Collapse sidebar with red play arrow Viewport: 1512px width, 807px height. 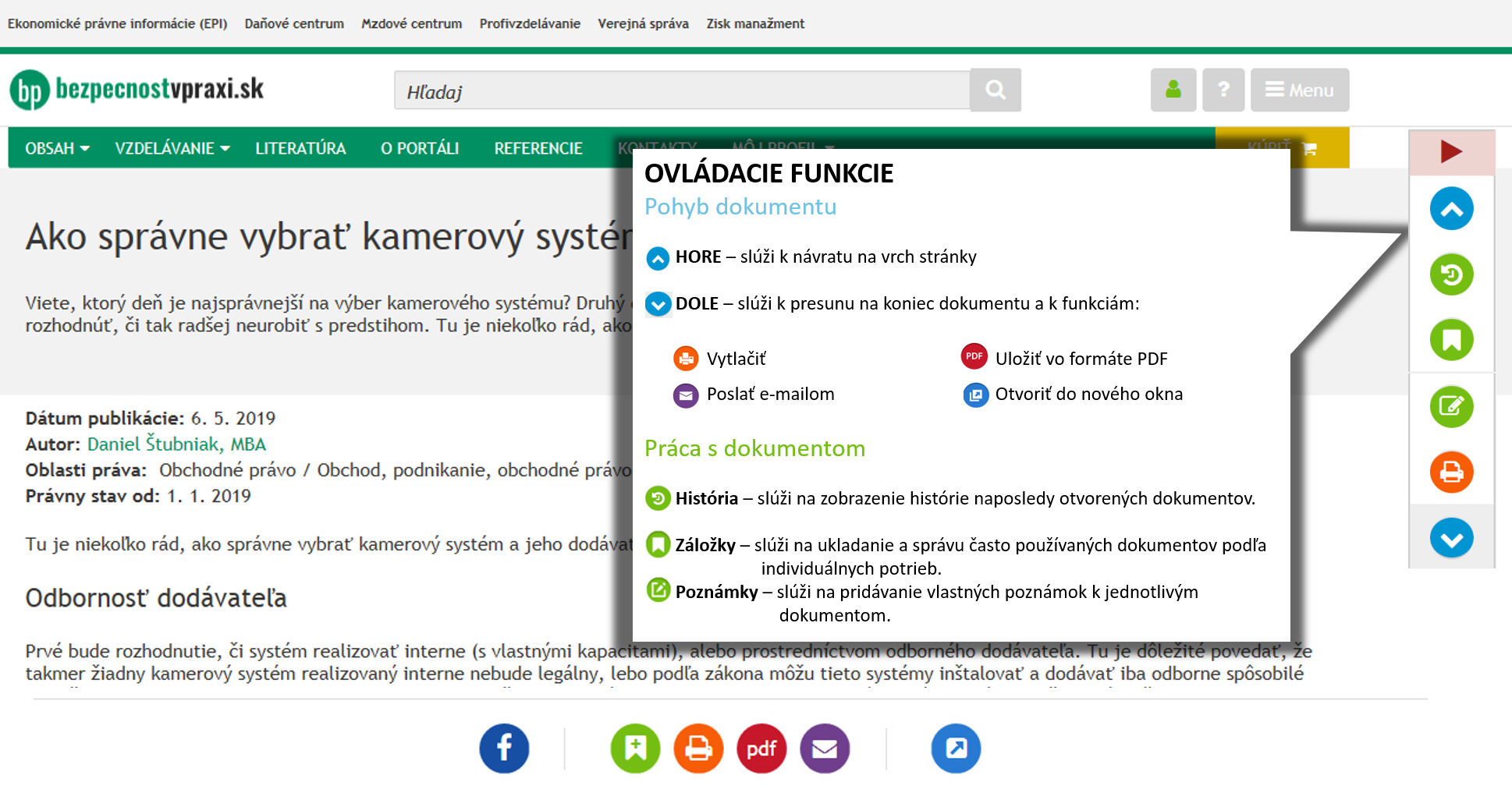[x=1451, y=151]
